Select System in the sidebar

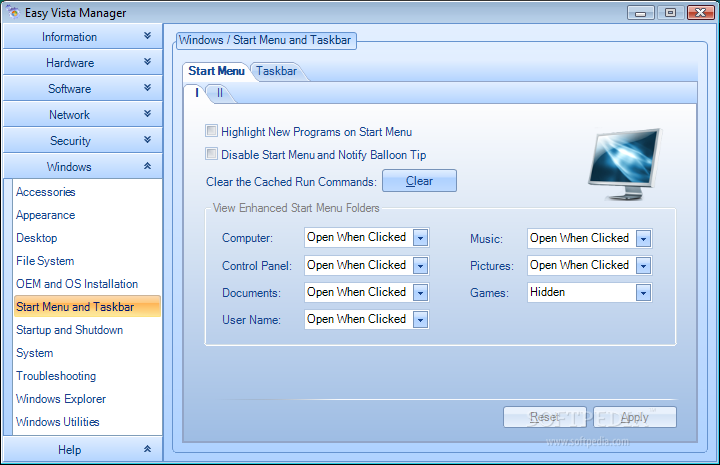pyautogui.click(x=34, y=353)
